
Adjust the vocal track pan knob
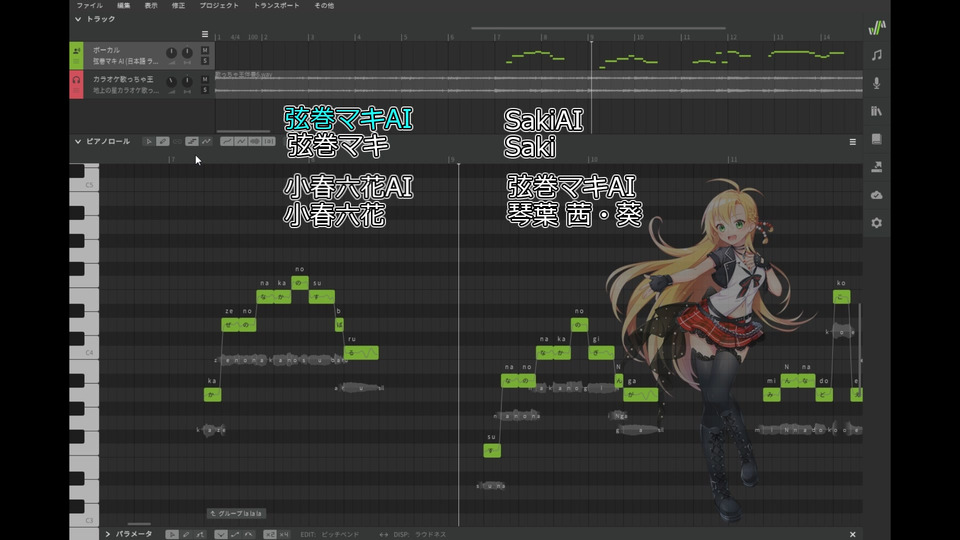187,53
